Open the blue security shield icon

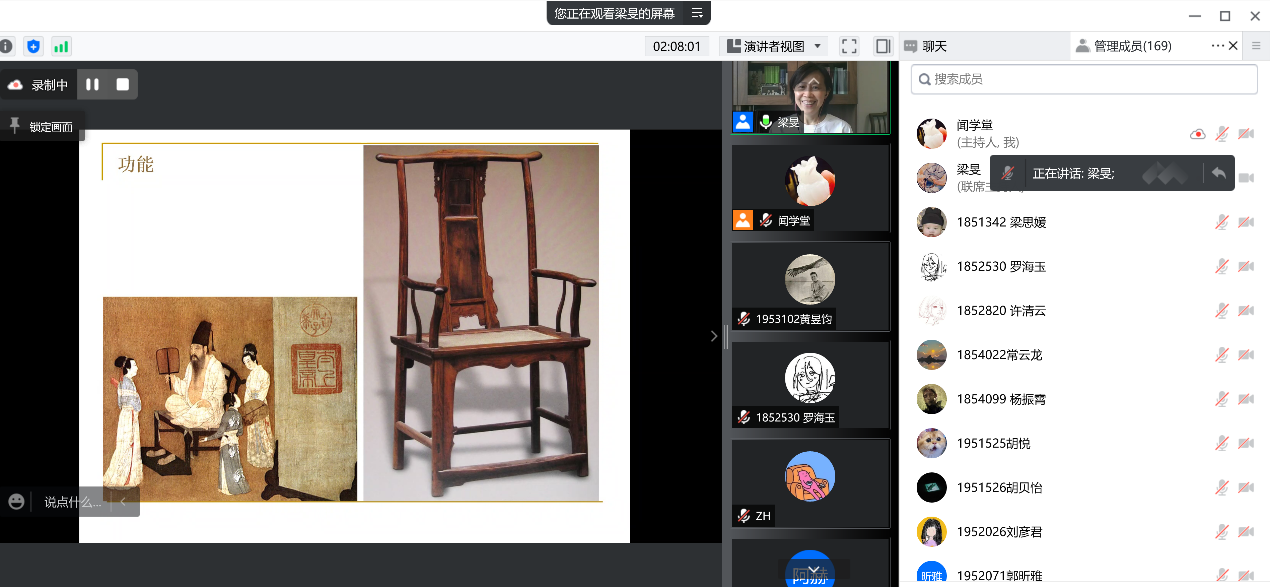[x=34, y=46]
